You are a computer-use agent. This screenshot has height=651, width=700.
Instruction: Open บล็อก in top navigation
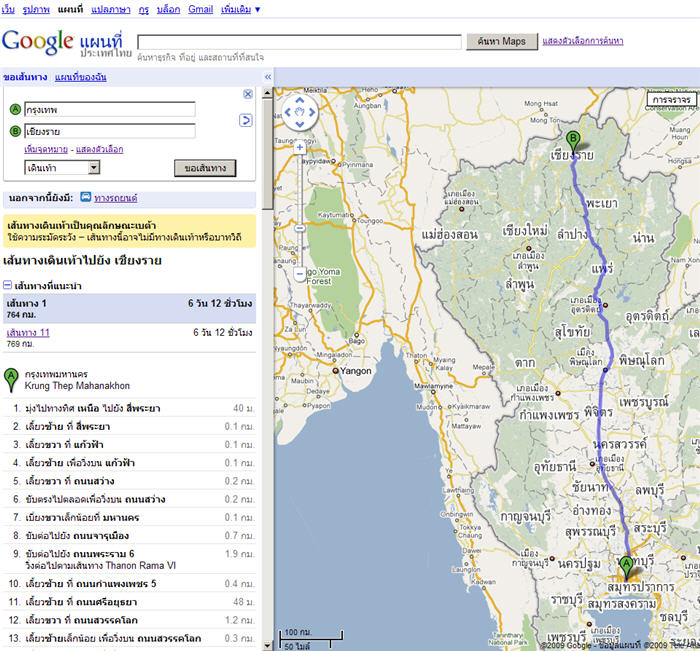[x=168, y=9]
